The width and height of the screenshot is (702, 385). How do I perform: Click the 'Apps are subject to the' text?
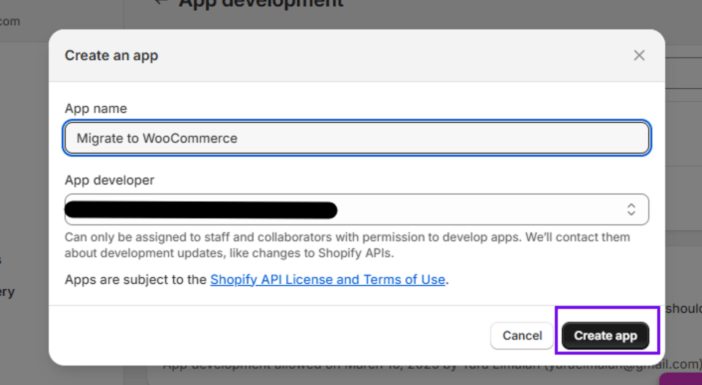[136, 279]
